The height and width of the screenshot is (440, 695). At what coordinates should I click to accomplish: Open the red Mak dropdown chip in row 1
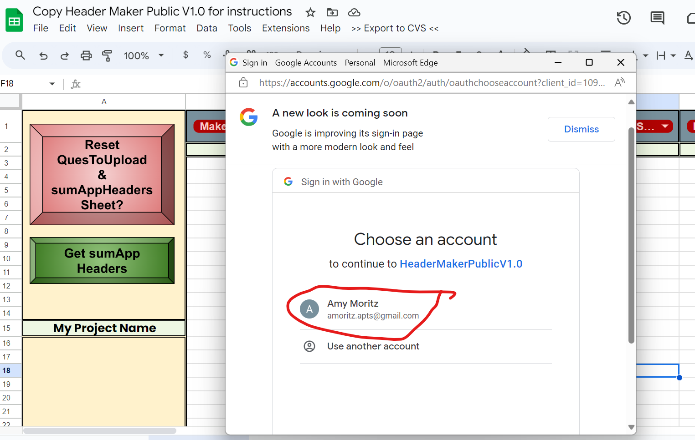210,126
